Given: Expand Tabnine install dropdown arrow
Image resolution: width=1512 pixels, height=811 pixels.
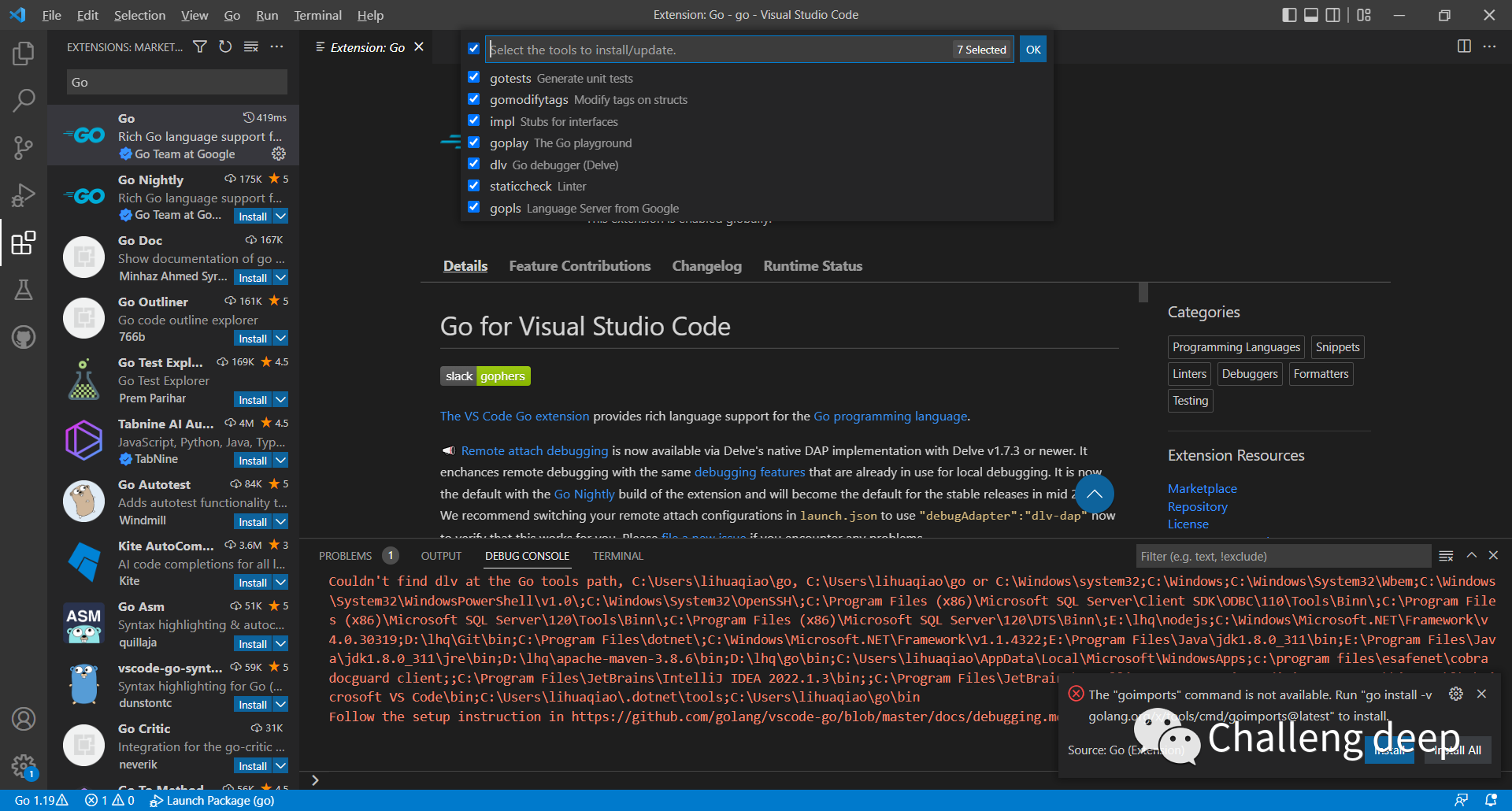Looking at the screenshot, I should [x=281, y=460].
